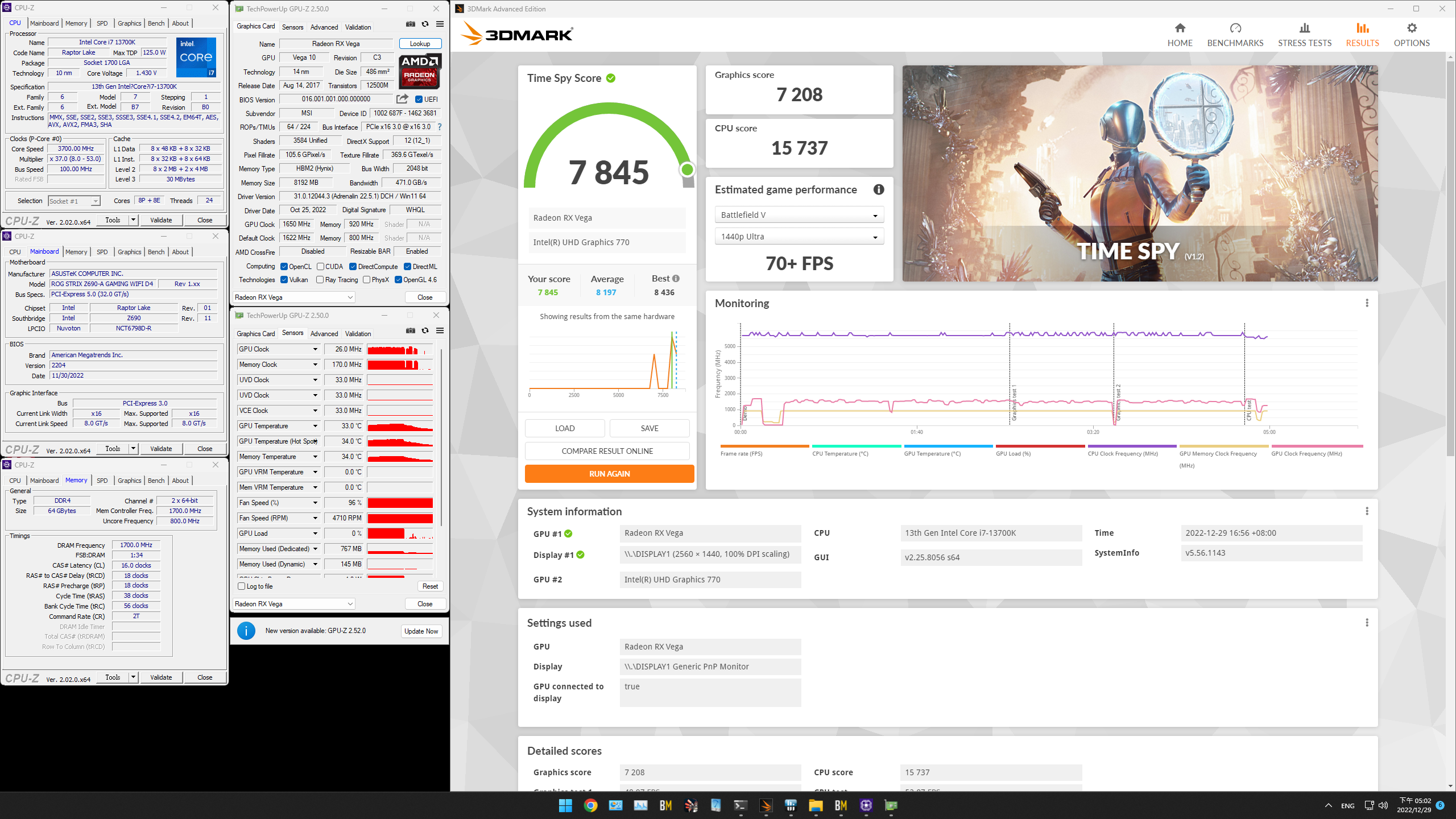
Task: Open Tools dropdown arrow in top CPU-Z window
Action: pyautogui.click(x=133, y=220)
